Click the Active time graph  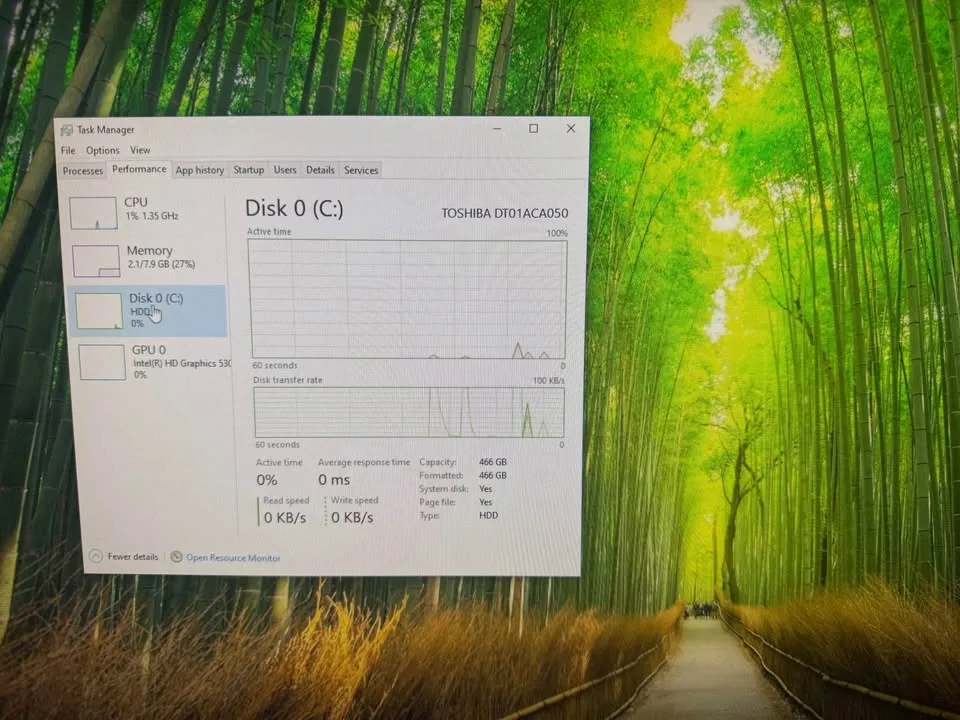(x=407, y=298)
